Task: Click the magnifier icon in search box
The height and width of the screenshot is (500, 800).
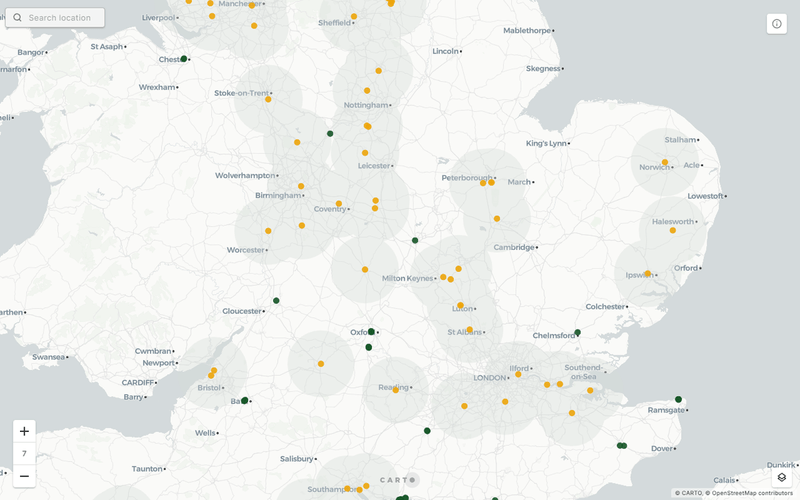Action: 17,18
